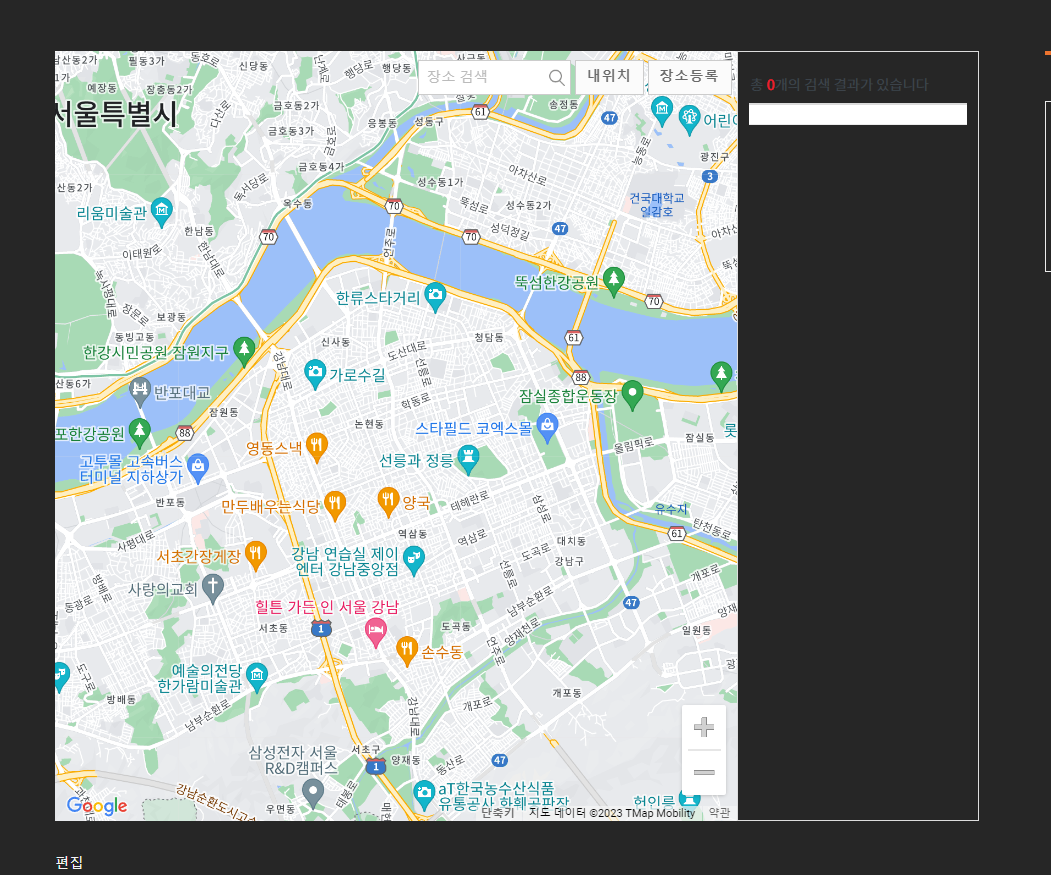
Task: Select the 가로수길 camera marker
Action: pyautogui.click(x=315, y=373)
